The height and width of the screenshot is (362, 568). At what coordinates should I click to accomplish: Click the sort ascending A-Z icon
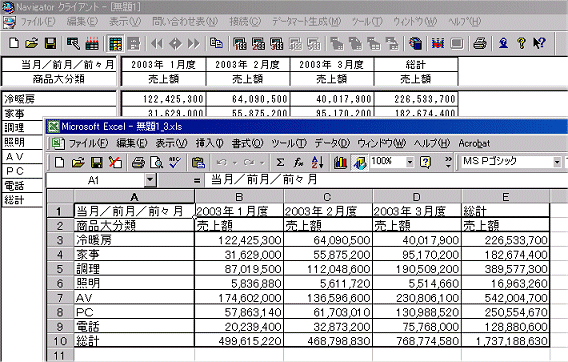click(317, 162)
